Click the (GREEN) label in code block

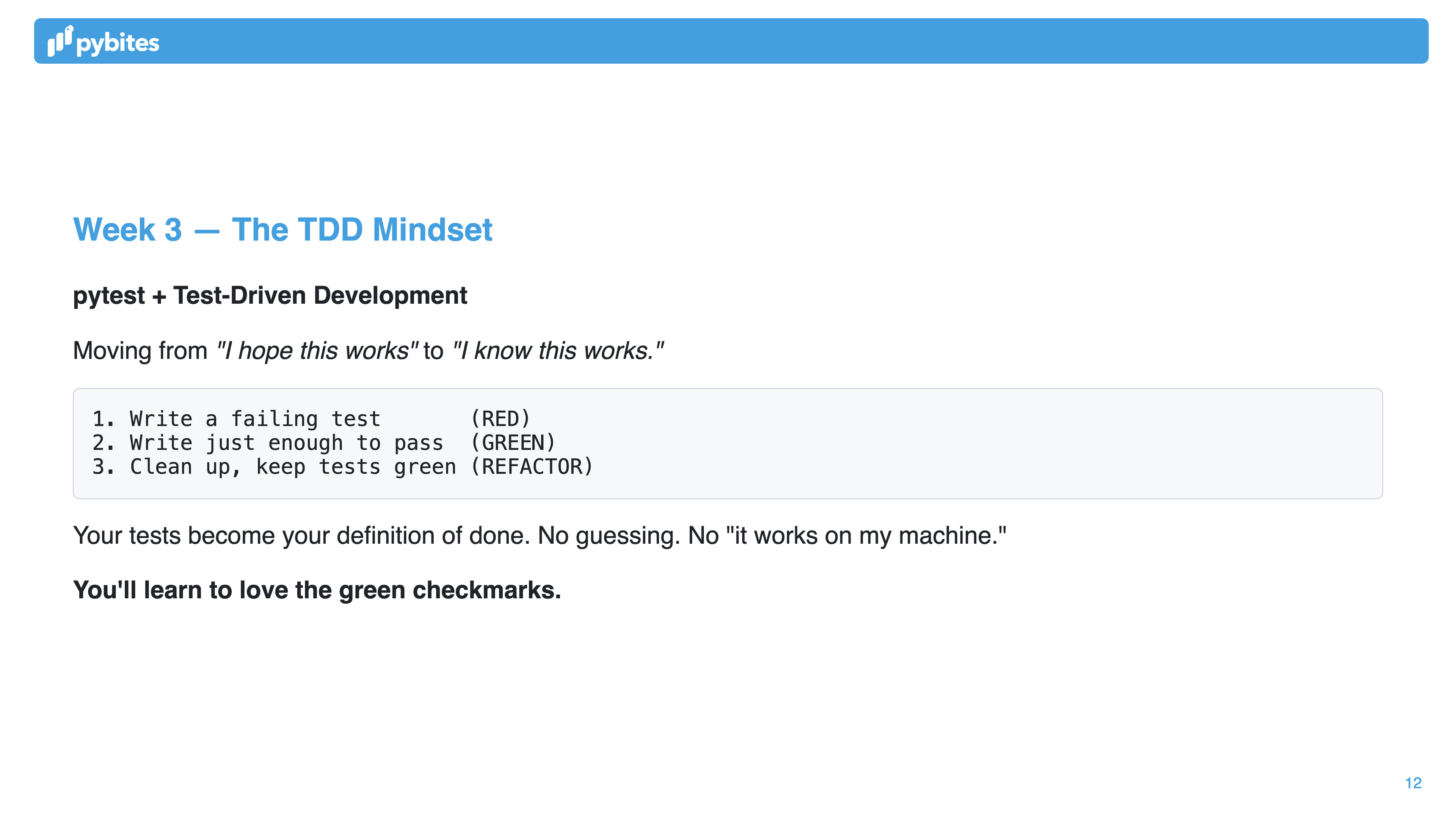513,442
